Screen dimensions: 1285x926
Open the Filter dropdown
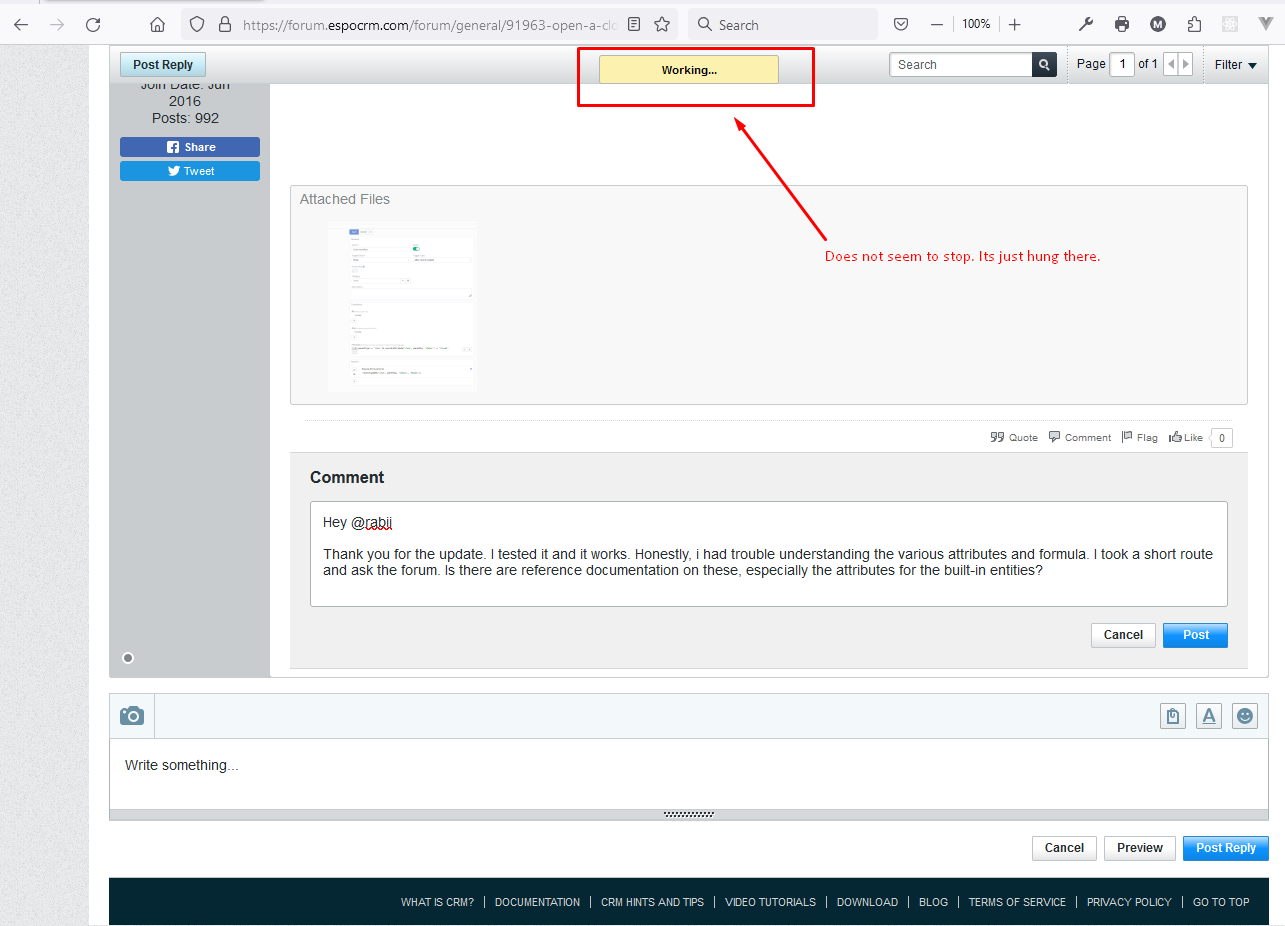pyautogui.click(x=1235, y=65)
